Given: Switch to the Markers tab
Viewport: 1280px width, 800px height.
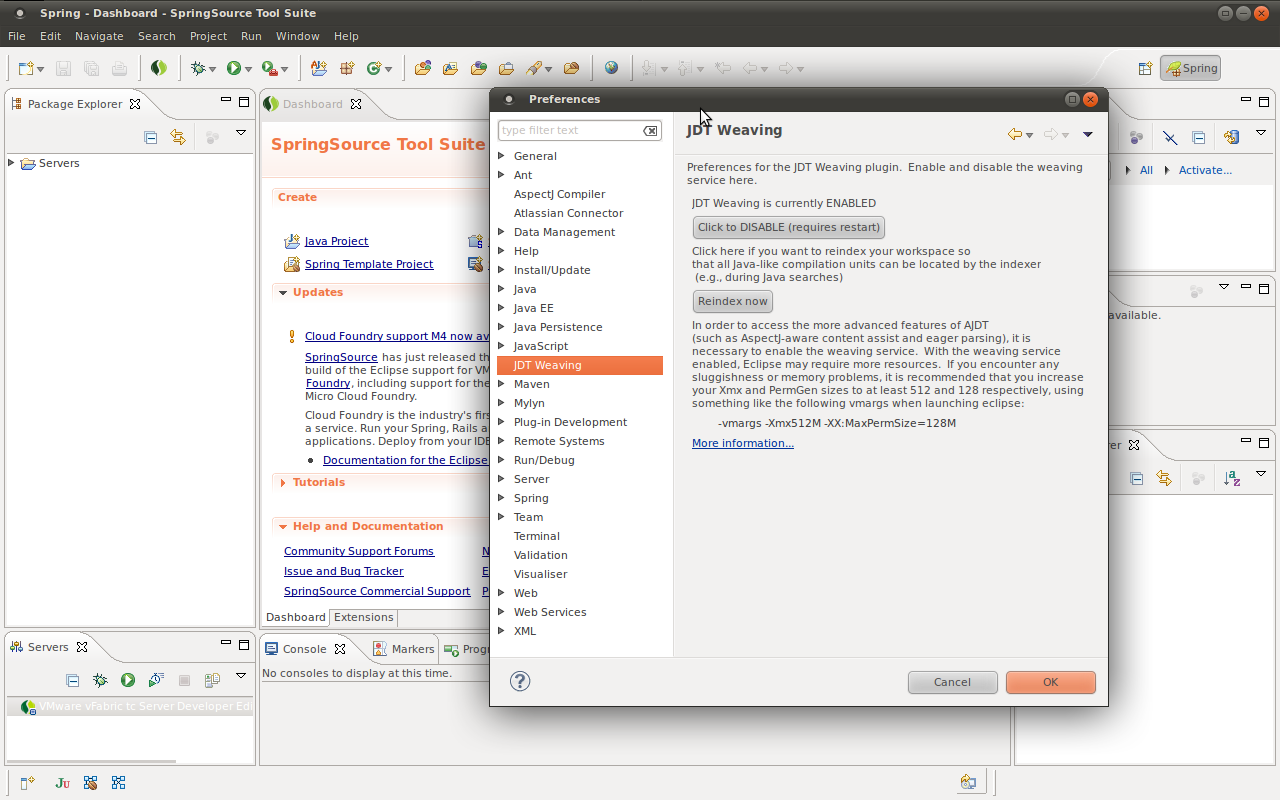Looking at the screenshot, I should 404,649.
